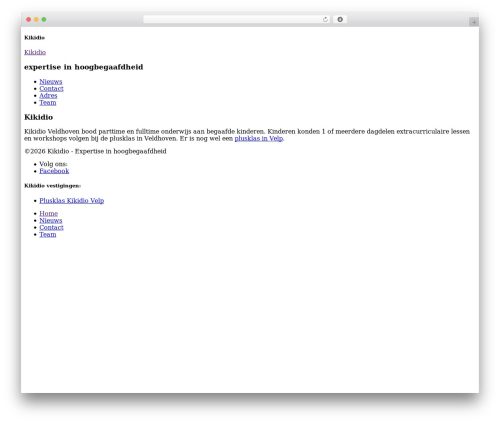Follow the 'plusklas in Velp' link
The height and width of the screenshot is (423, 500).
[x=259, y=138]
